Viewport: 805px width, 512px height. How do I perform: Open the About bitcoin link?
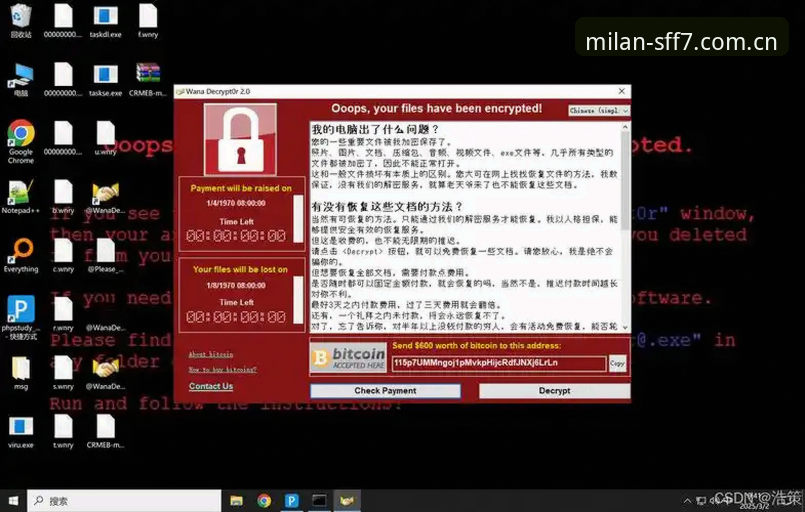[210, 354]
